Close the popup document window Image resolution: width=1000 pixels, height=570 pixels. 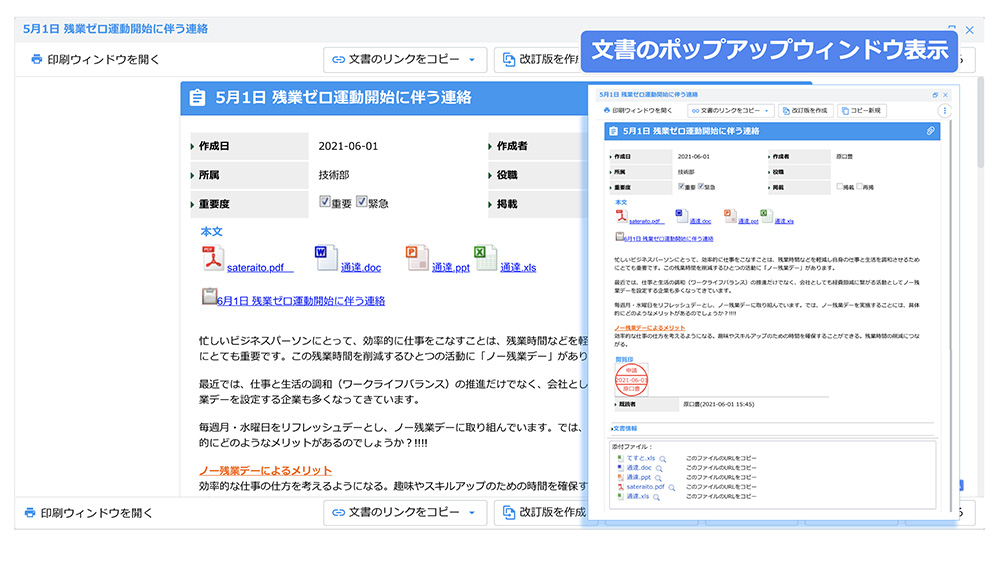tap(945, 95)
